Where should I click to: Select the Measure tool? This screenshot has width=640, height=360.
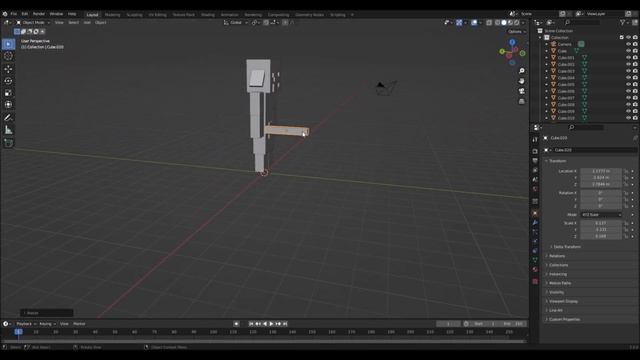click(x=8, y=130)
